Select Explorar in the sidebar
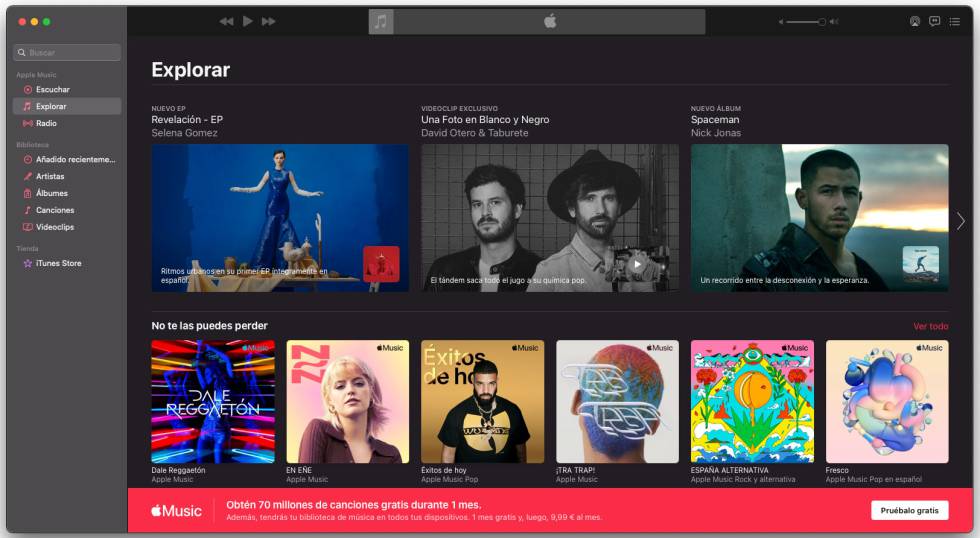This screenshot has height=538, width=980. click(x=67, y=106)
